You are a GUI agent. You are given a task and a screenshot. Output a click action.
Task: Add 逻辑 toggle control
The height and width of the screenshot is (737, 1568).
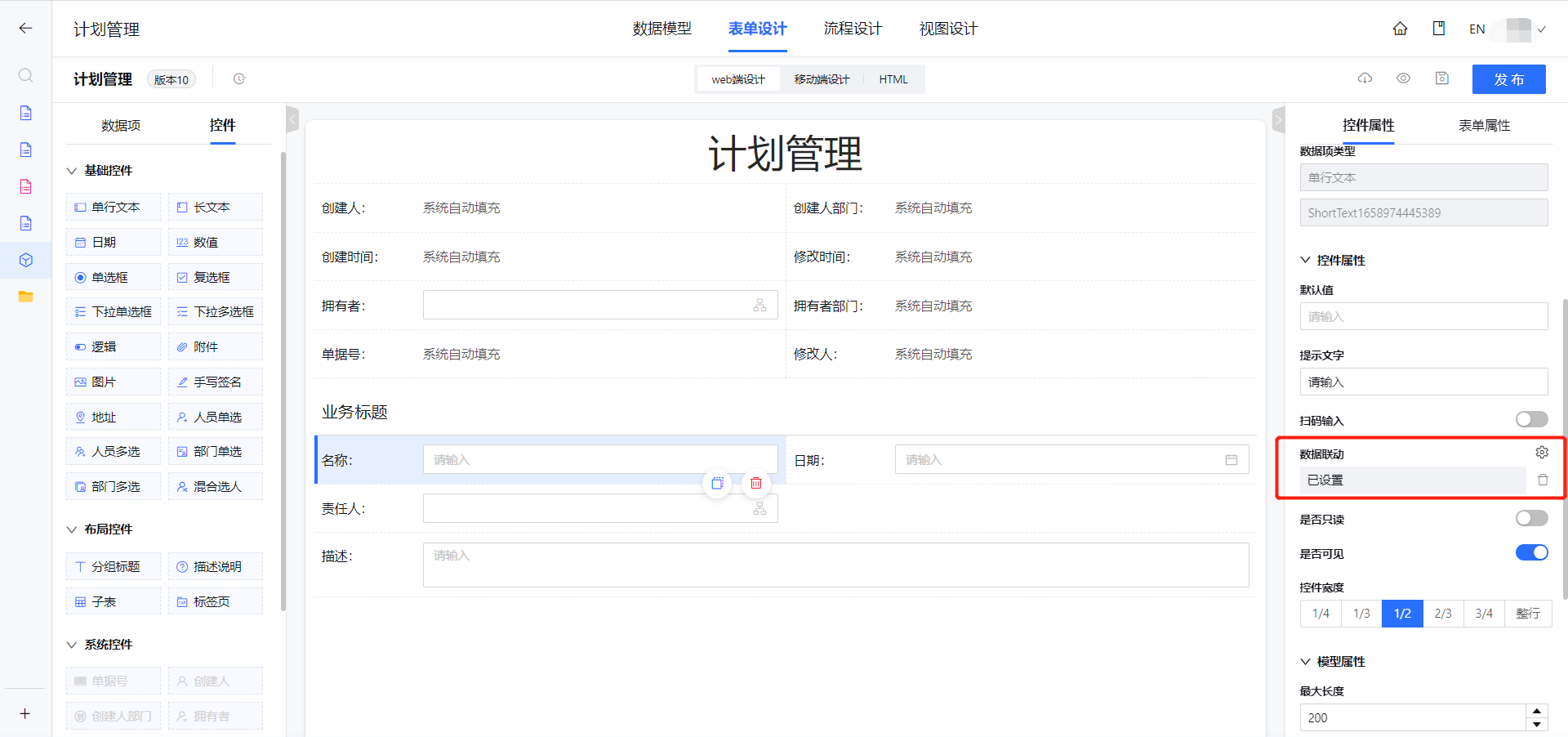[x=114, y=347]
